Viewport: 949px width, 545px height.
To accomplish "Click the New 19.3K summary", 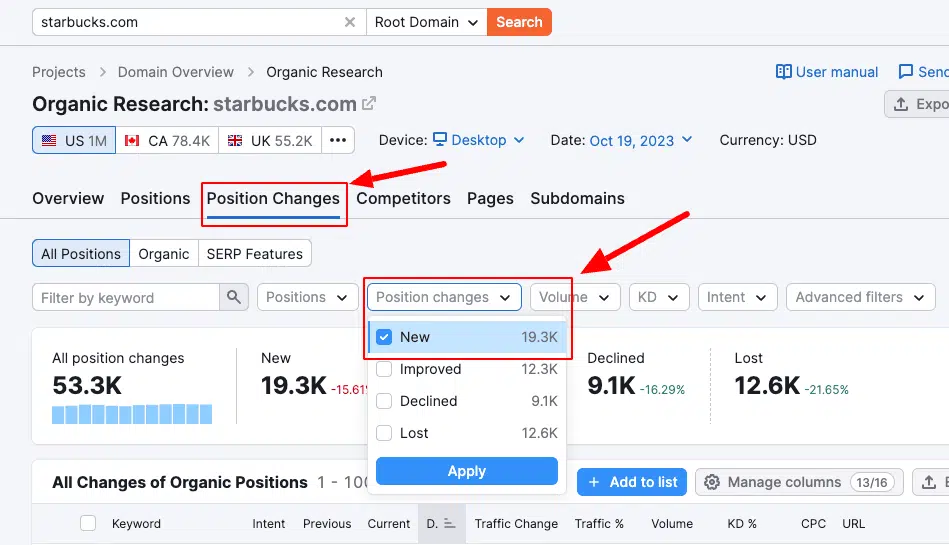I will click(x=312, y=375).
